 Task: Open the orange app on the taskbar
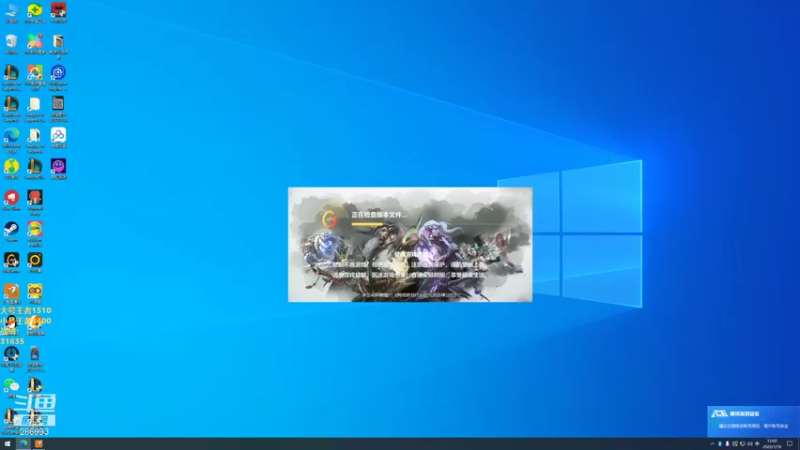point(38,444)
